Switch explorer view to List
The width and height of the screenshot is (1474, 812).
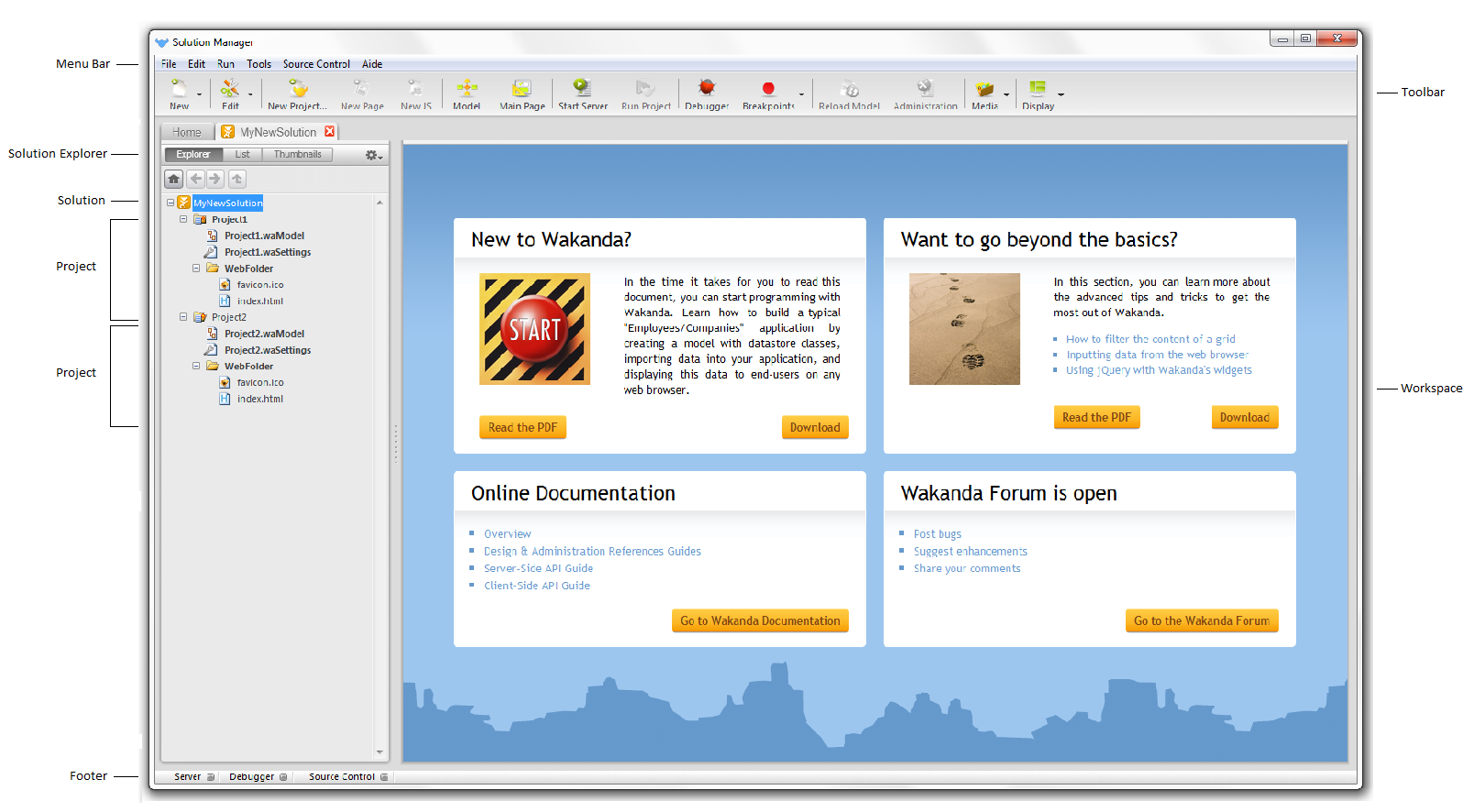(x=242, y=155)
